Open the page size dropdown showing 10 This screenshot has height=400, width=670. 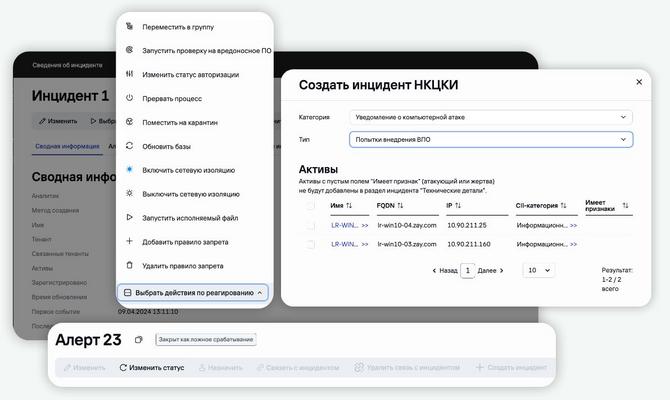538,270
